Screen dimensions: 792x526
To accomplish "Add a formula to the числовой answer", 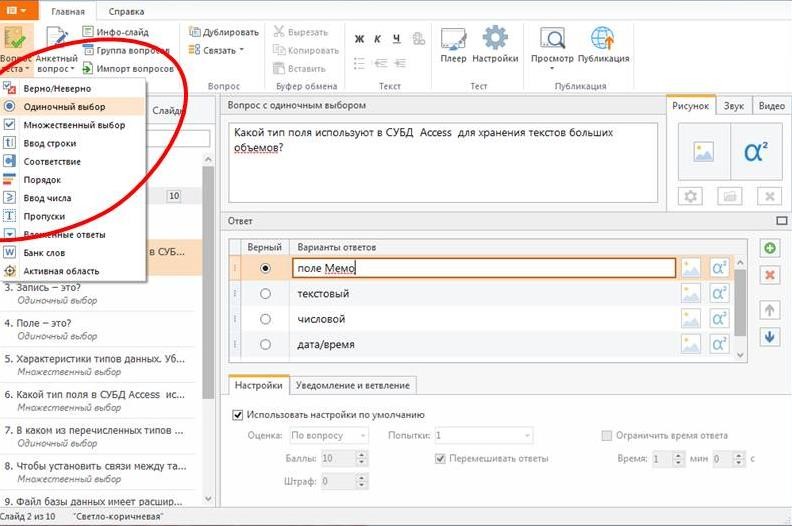I will click(719, 319).
